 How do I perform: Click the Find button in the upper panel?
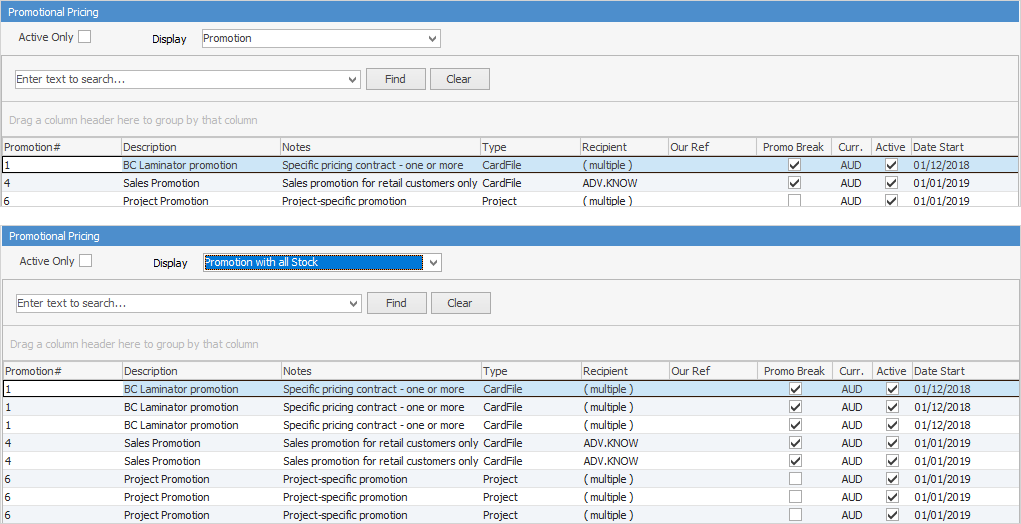(395, 79)
